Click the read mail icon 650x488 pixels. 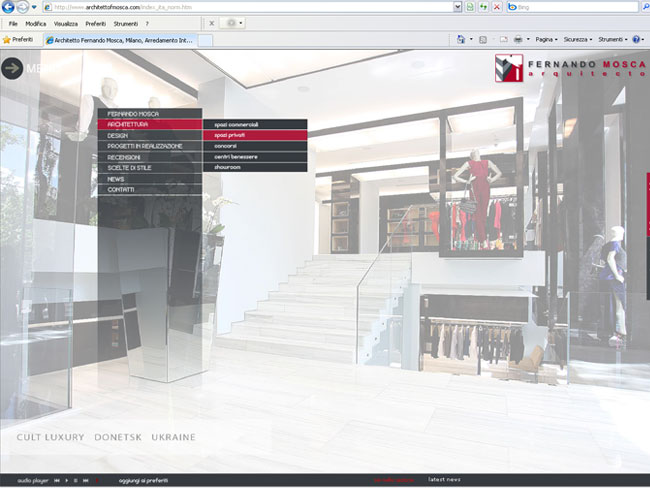[x=504, y=39]
